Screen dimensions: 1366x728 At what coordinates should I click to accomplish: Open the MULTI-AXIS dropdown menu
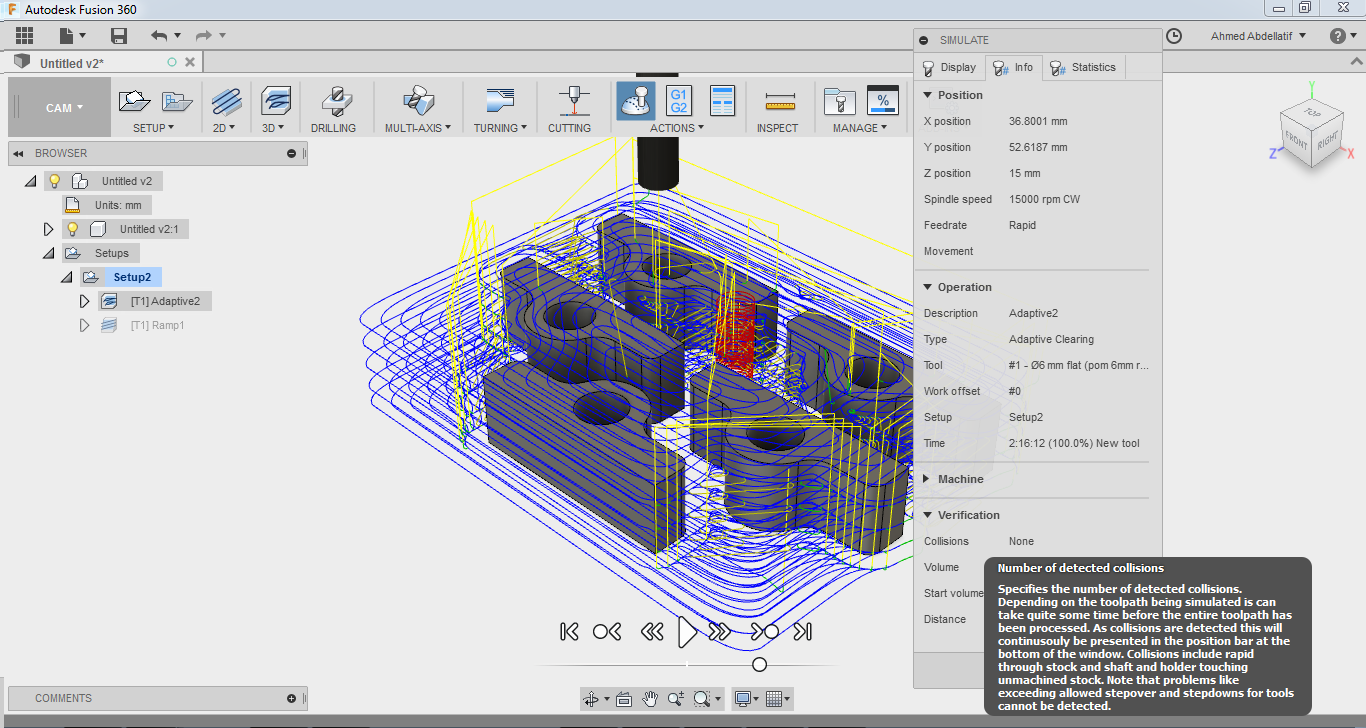click(x=418, y=128)
